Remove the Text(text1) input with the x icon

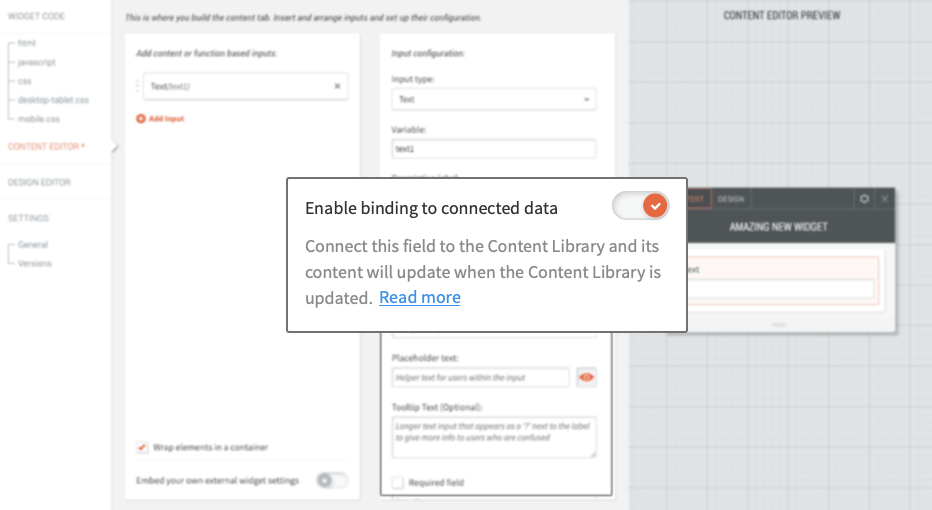click(x=337, y=86)
